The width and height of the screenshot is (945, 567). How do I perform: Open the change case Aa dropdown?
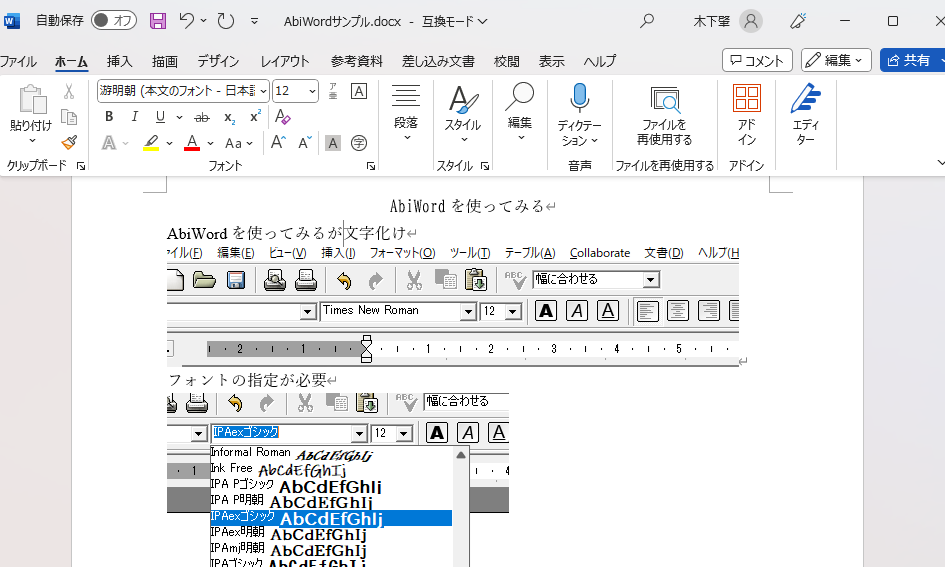point(239,143)
